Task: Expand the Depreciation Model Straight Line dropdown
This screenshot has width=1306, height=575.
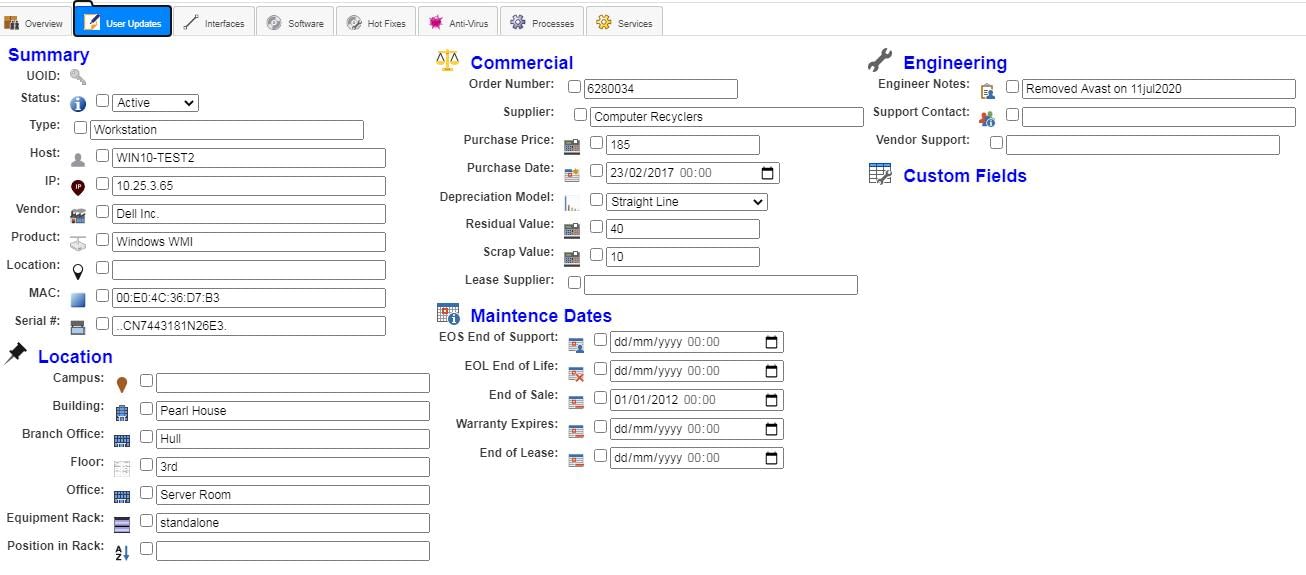Action: pos(687,202)
